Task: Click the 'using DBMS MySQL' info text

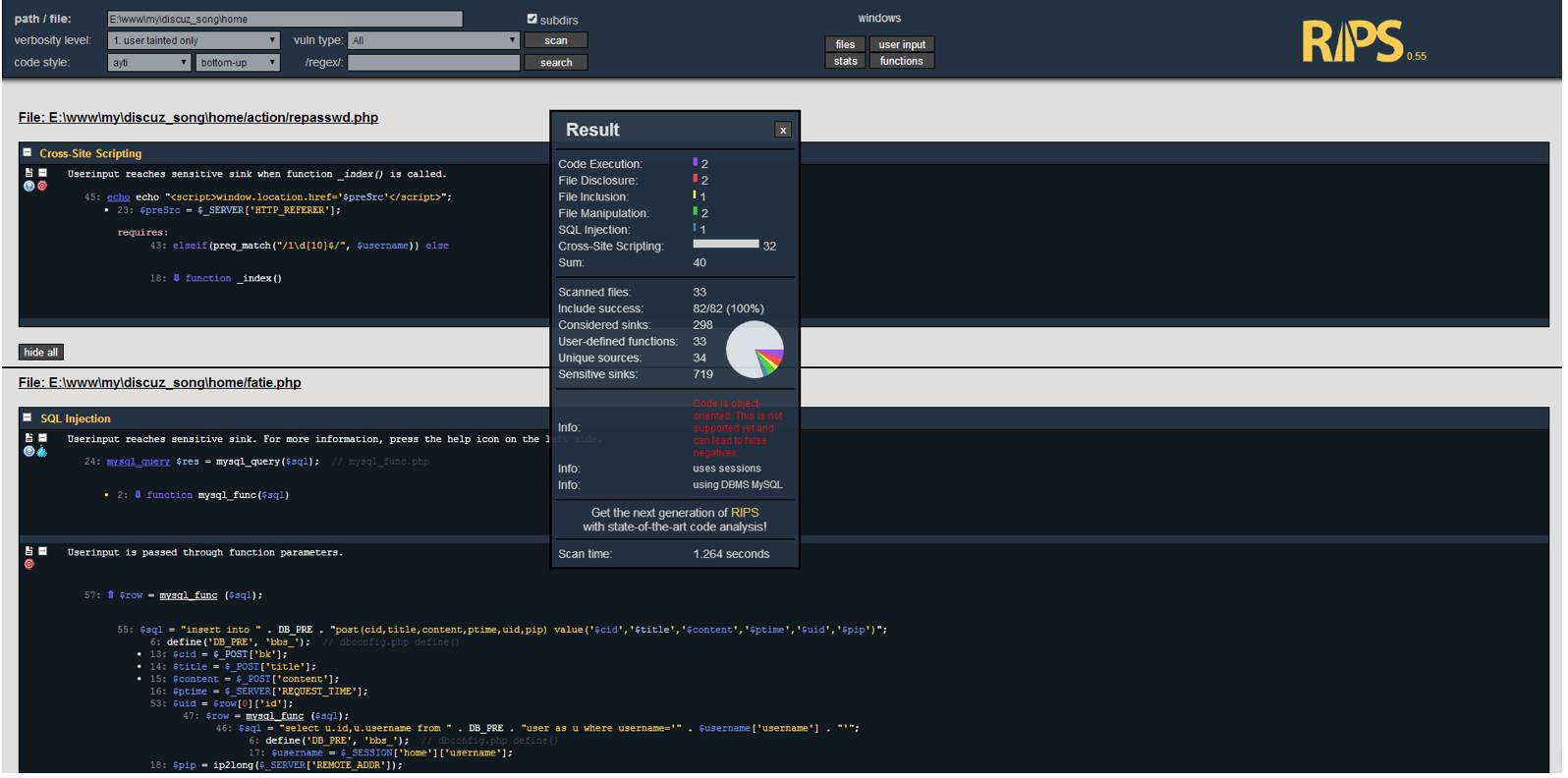Action: coord(738,485)
